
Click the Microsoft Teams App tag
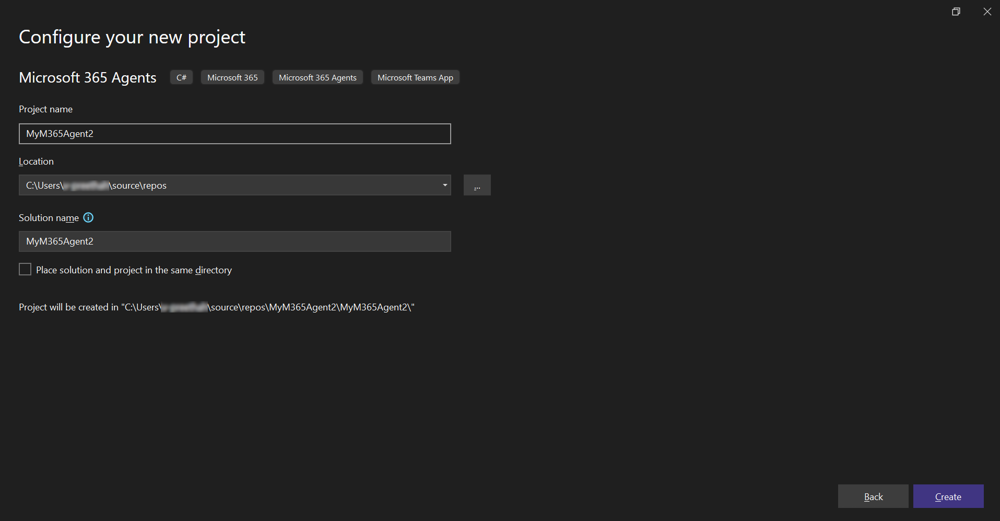tap(415, 77)
